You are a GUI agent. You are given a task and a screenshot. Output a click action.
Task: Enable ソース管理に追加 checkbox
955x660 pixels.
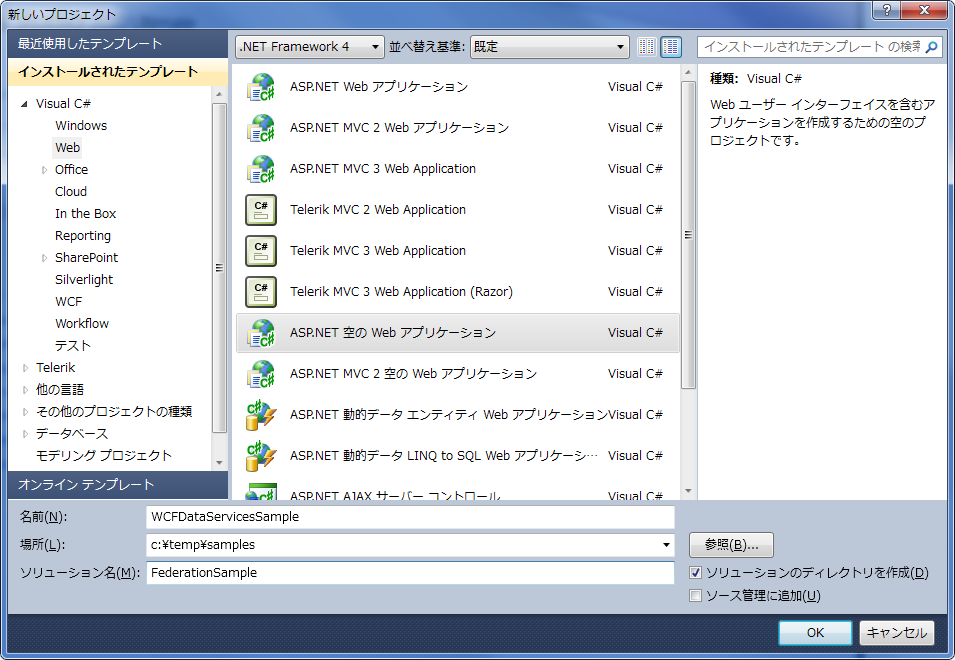pyautogui.click(x=696, y=595)
